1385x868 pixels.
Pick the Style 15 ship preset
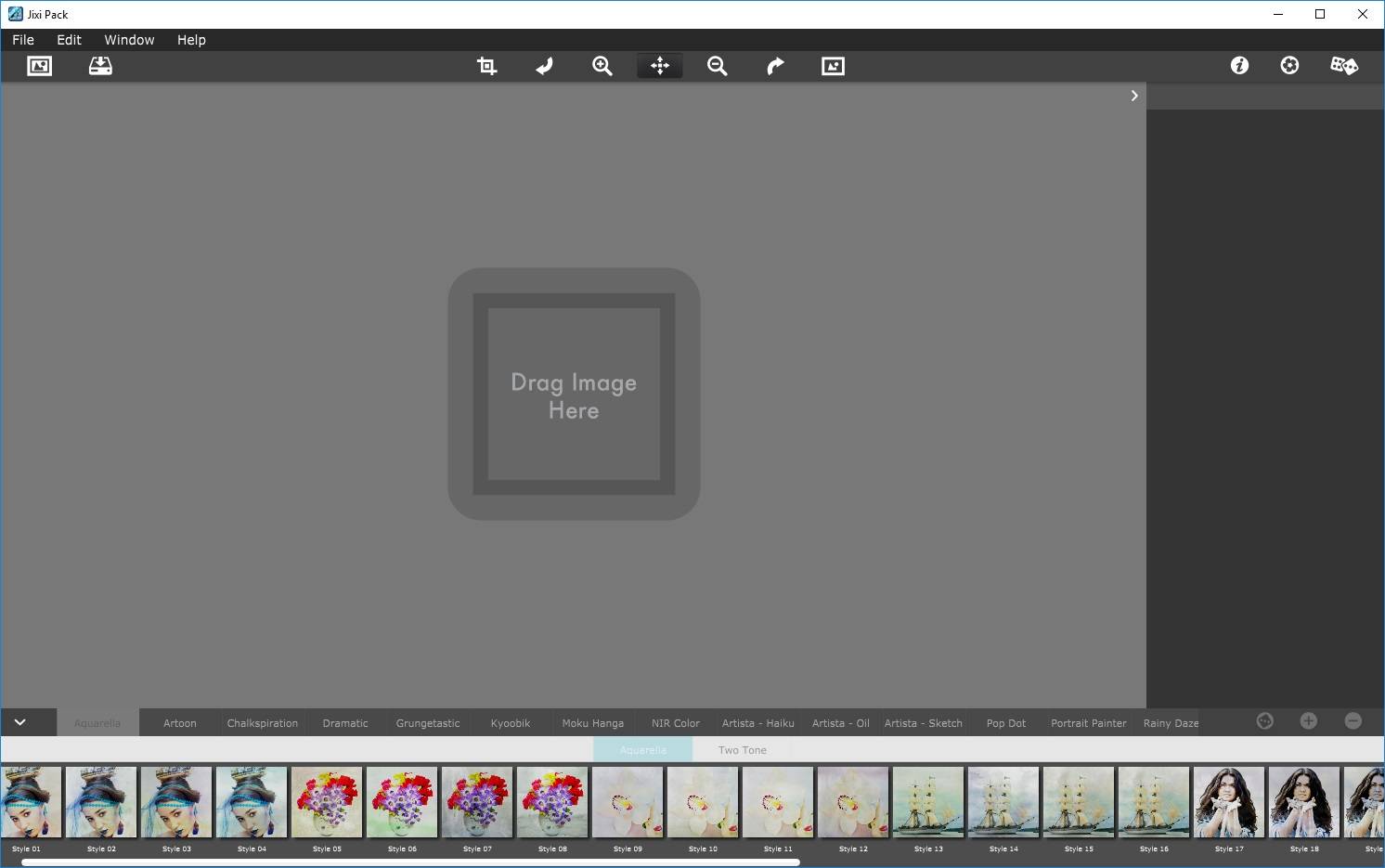tap(1079, 802)
